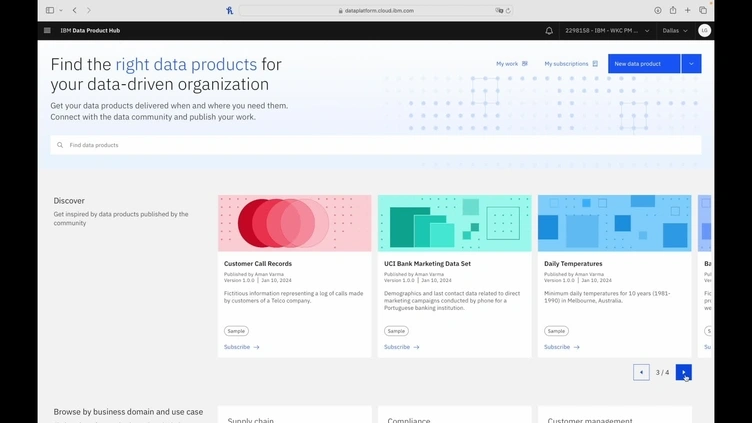Viewport: 752px width, 423px height.
Task: Subscribe to Customer Call Records
Action: tap(241, 347)
